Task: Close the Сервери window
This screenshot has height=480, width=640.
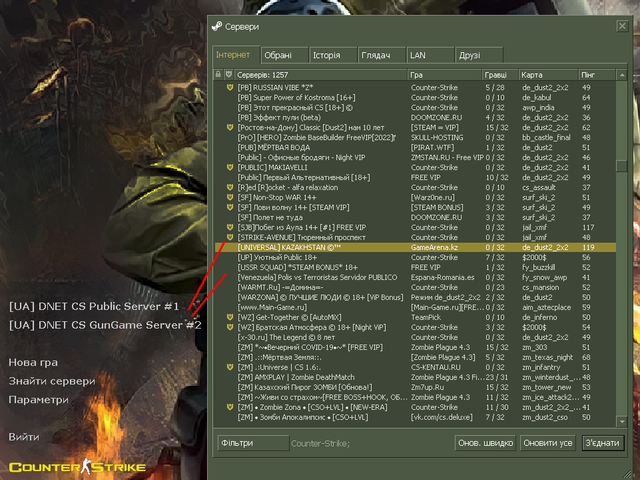Action: point(622,26)
